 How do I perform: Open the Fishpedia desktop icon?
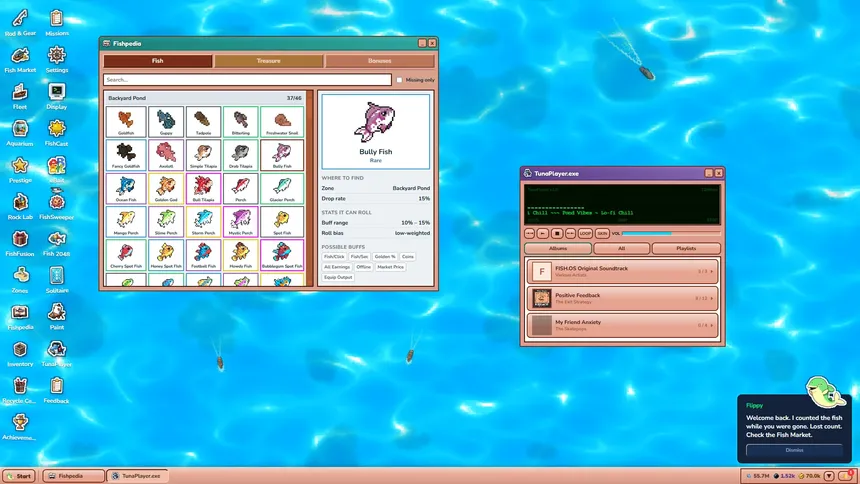tap(20, 317)
